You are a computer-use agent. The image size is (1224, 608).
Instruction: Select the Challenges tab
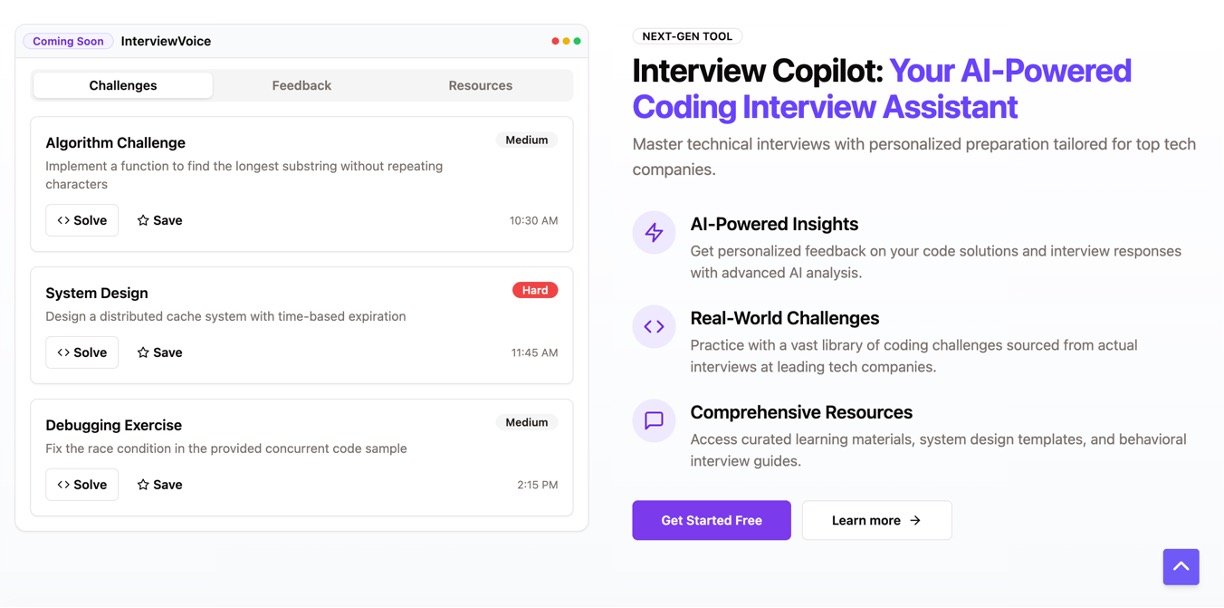click(x=123, y=86)
